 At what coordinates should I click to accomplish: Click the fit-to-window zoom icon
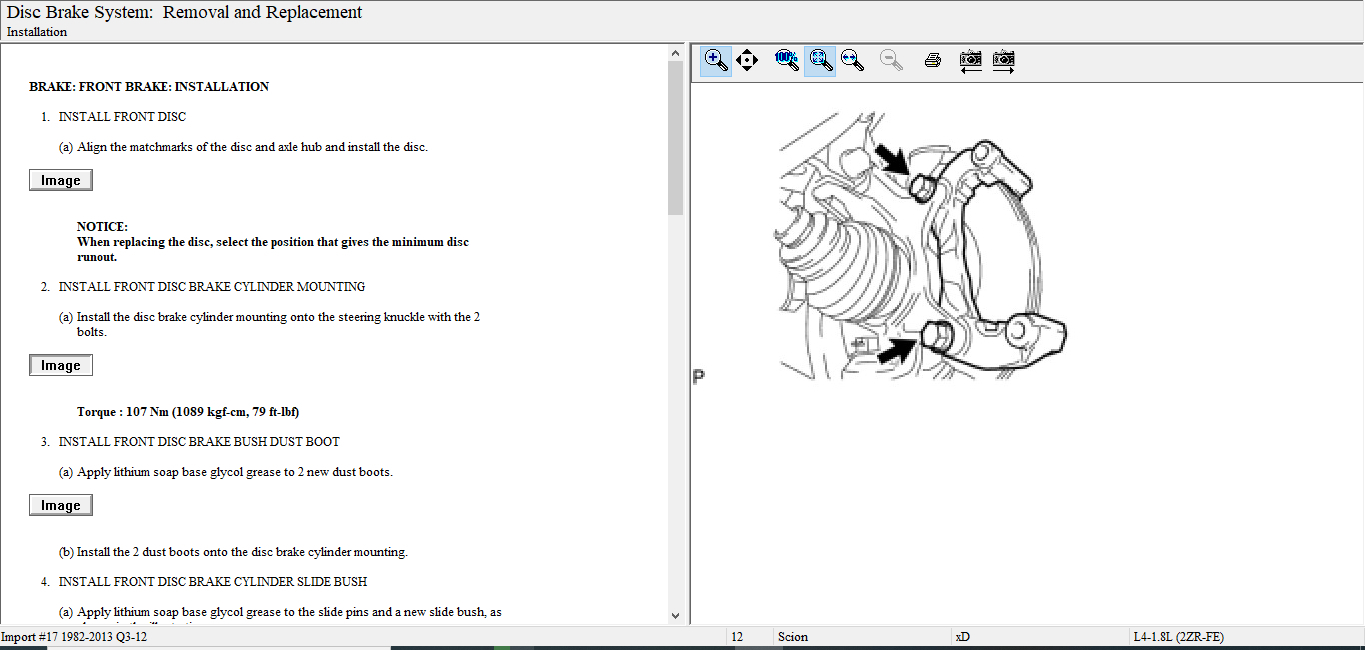pos(820,60)
